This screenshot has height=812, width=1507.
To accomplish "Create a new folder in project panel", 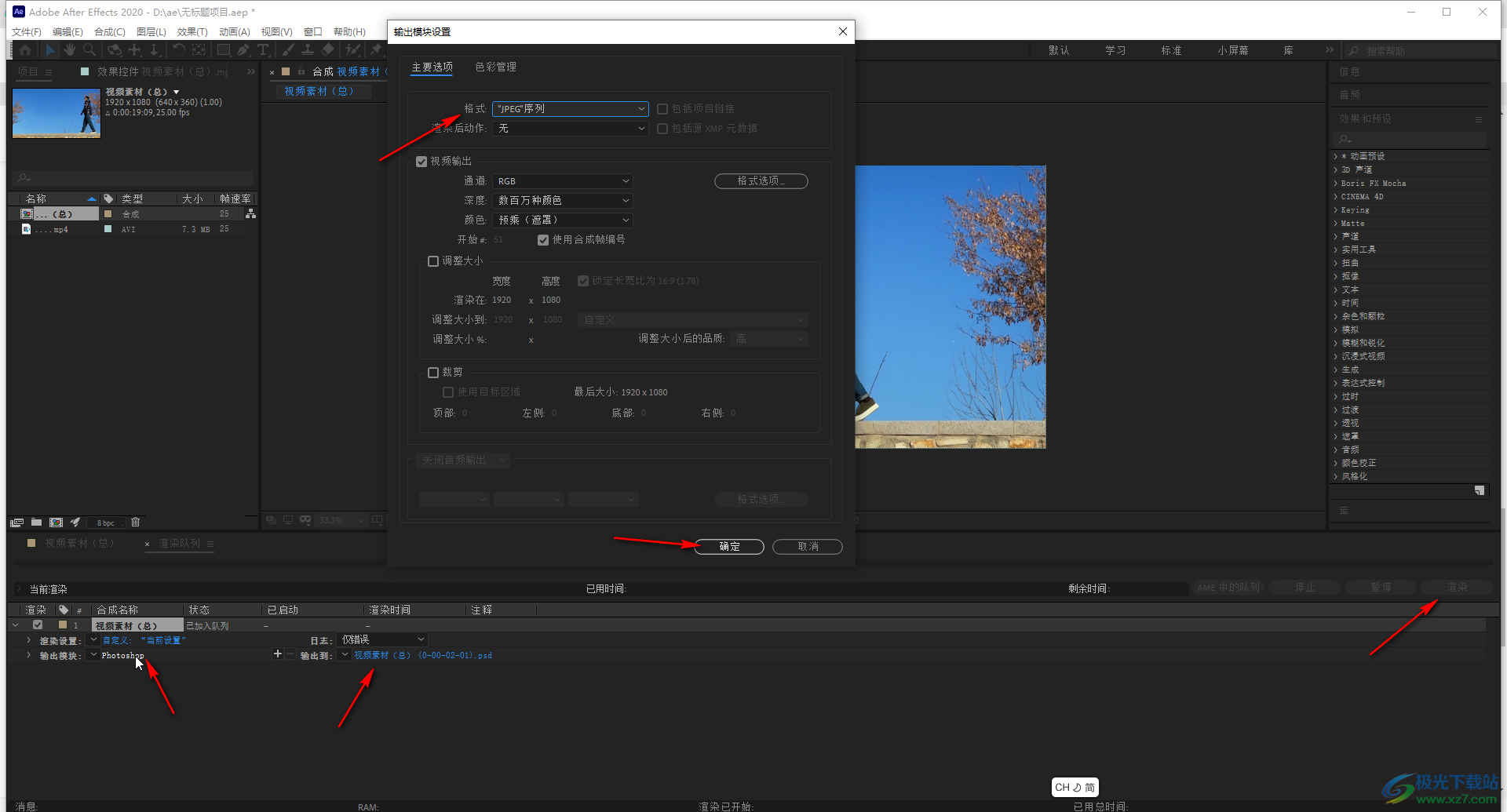I will pyautogui.click(x=36, y=523).
